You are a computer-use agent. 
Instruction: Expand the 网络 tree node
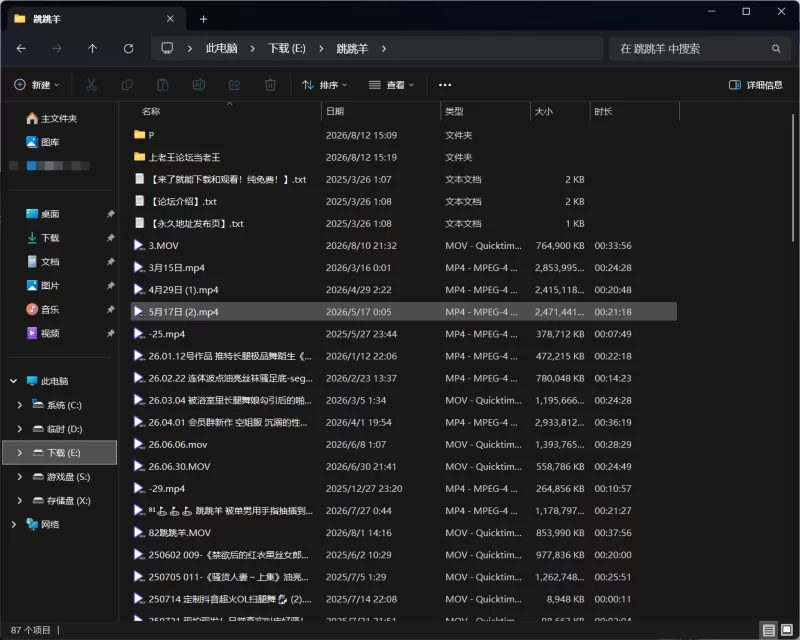[x=14, y=524]
